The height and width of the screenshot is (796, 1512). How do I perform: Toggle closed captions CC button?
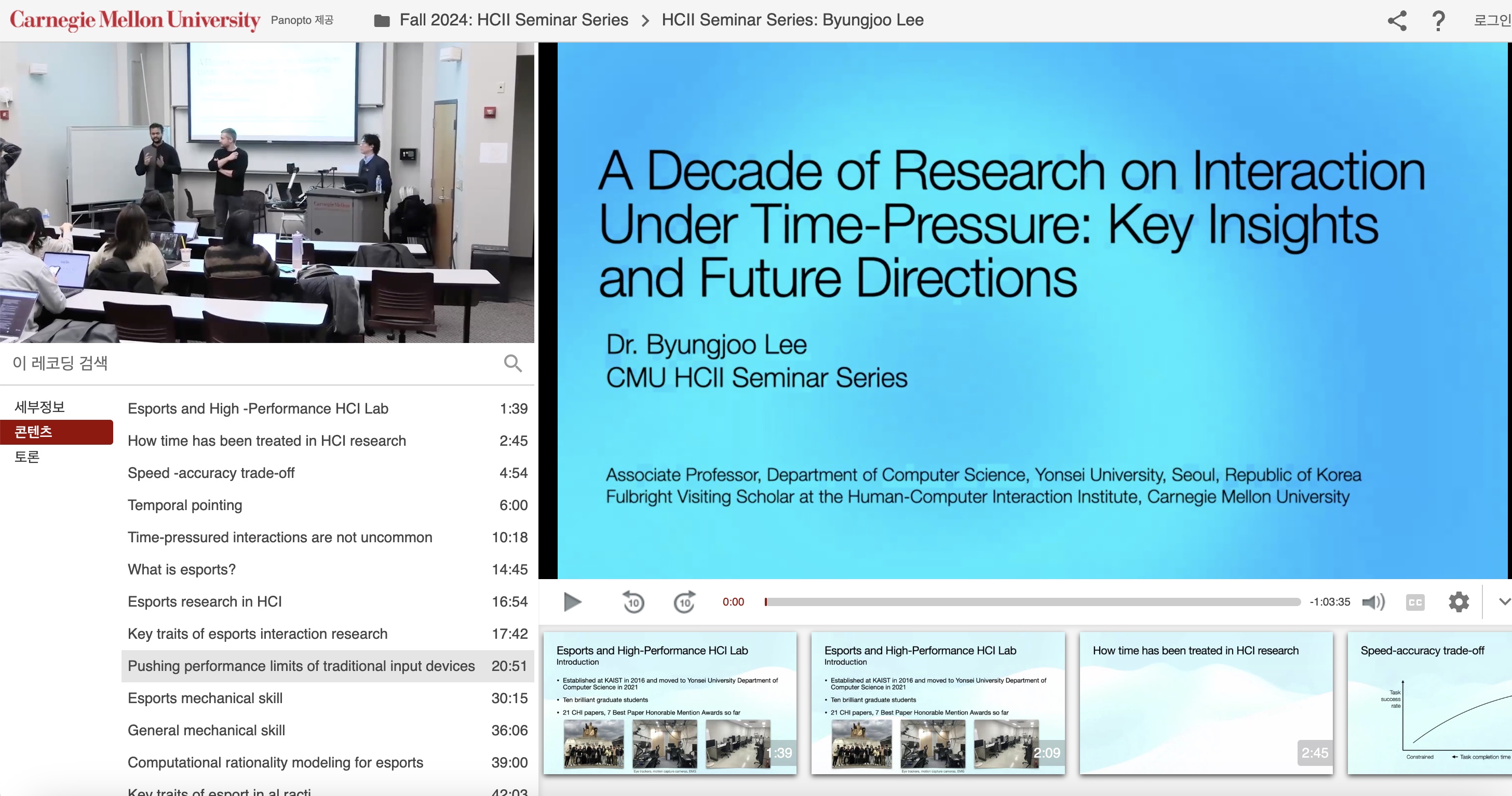click(x=1415, y=602)
